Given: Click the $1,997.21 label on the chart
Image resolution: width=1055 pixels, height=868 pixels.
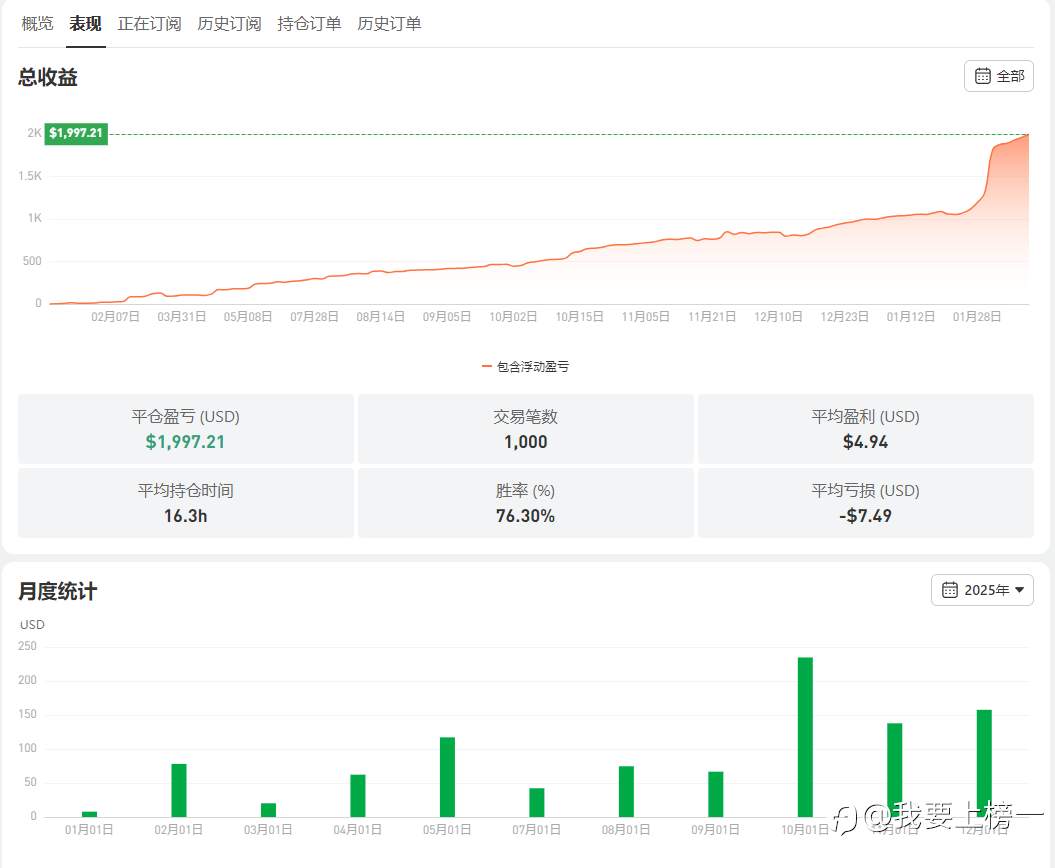Looking at the screenshot, I should [76, 132].
